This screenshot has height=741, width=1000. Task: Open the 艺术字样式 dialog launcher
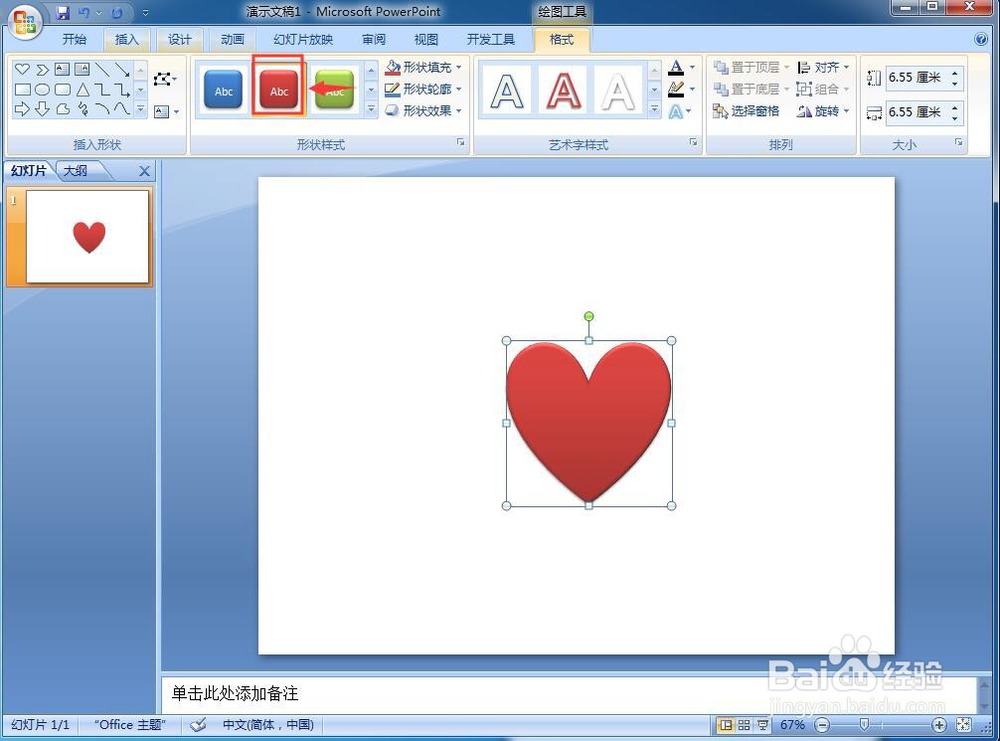pyautogui.click(x=693, y=143)
